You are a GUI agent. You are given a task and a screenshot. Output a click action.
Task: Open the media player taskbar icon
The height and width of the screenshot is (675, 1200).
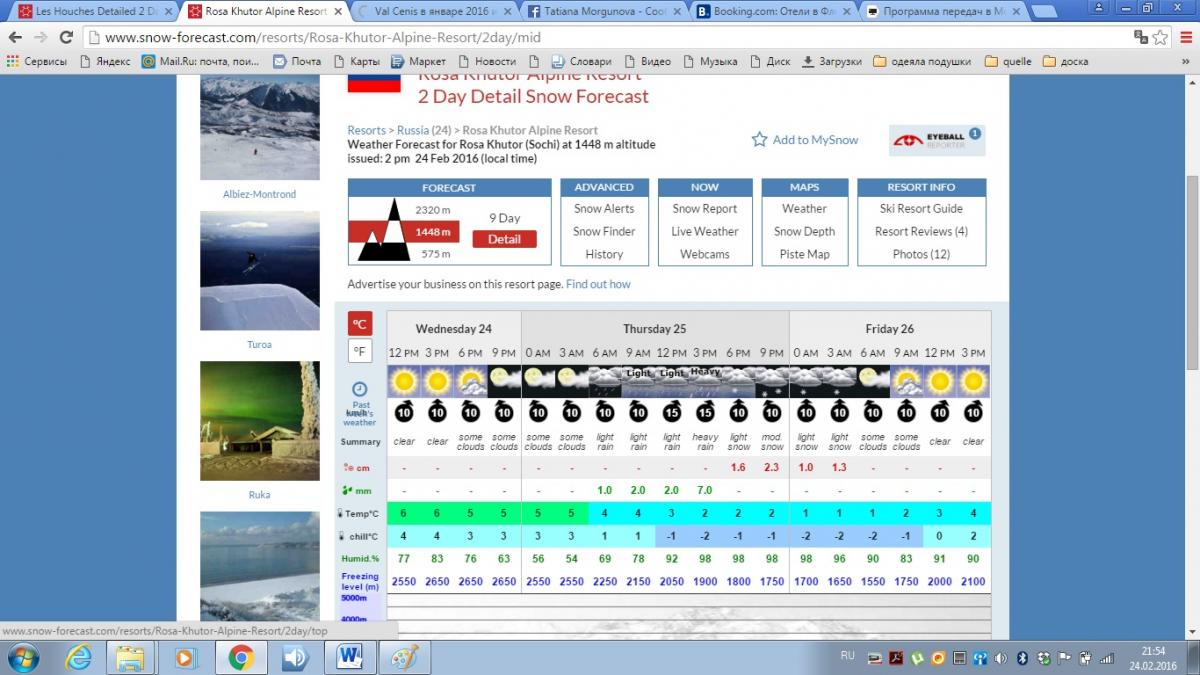tap(184, 657)
